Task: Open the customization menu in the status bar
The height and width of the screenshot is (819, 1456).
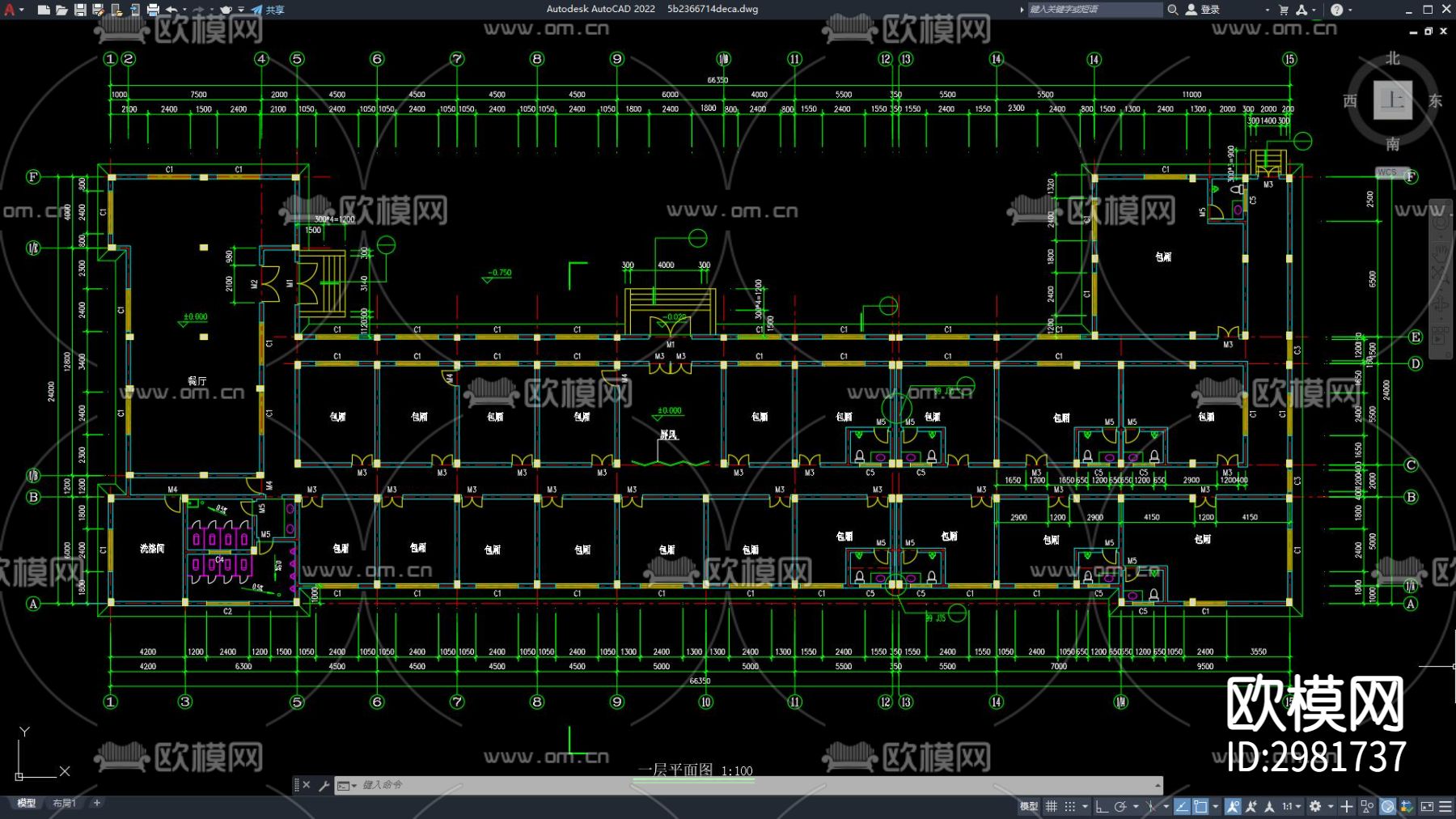Action: [x=1445, y=806]
